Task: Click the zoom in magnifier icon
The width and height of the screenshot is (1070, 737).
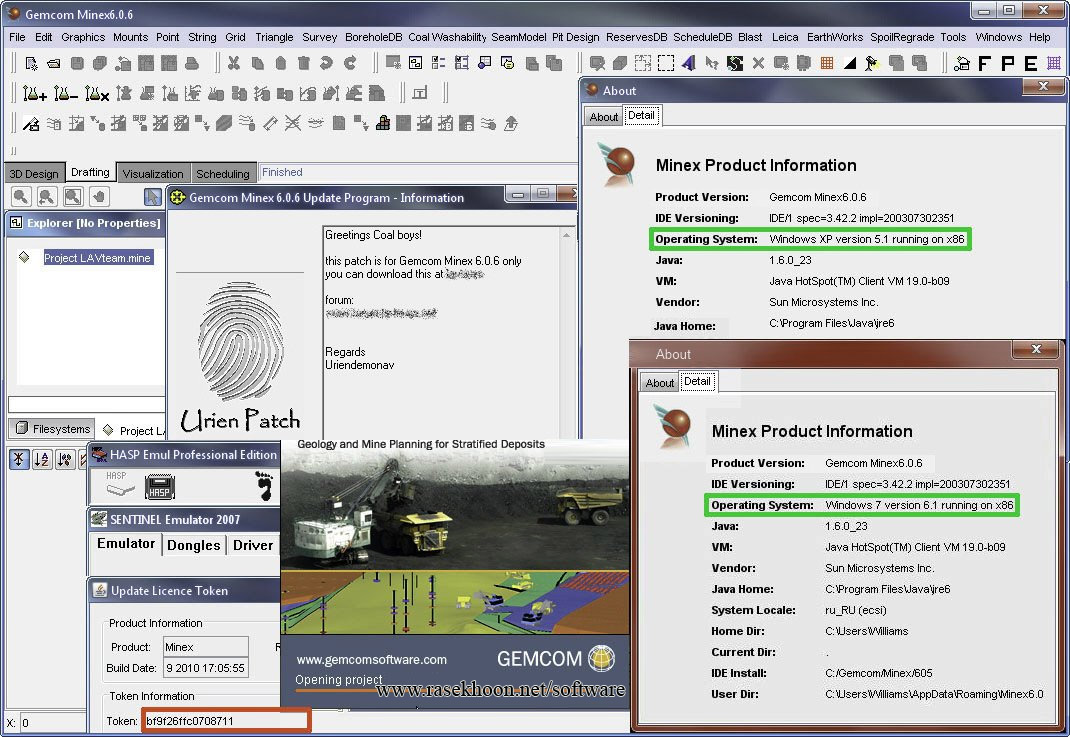Action: pyautogui.click(x=21, y=197)
